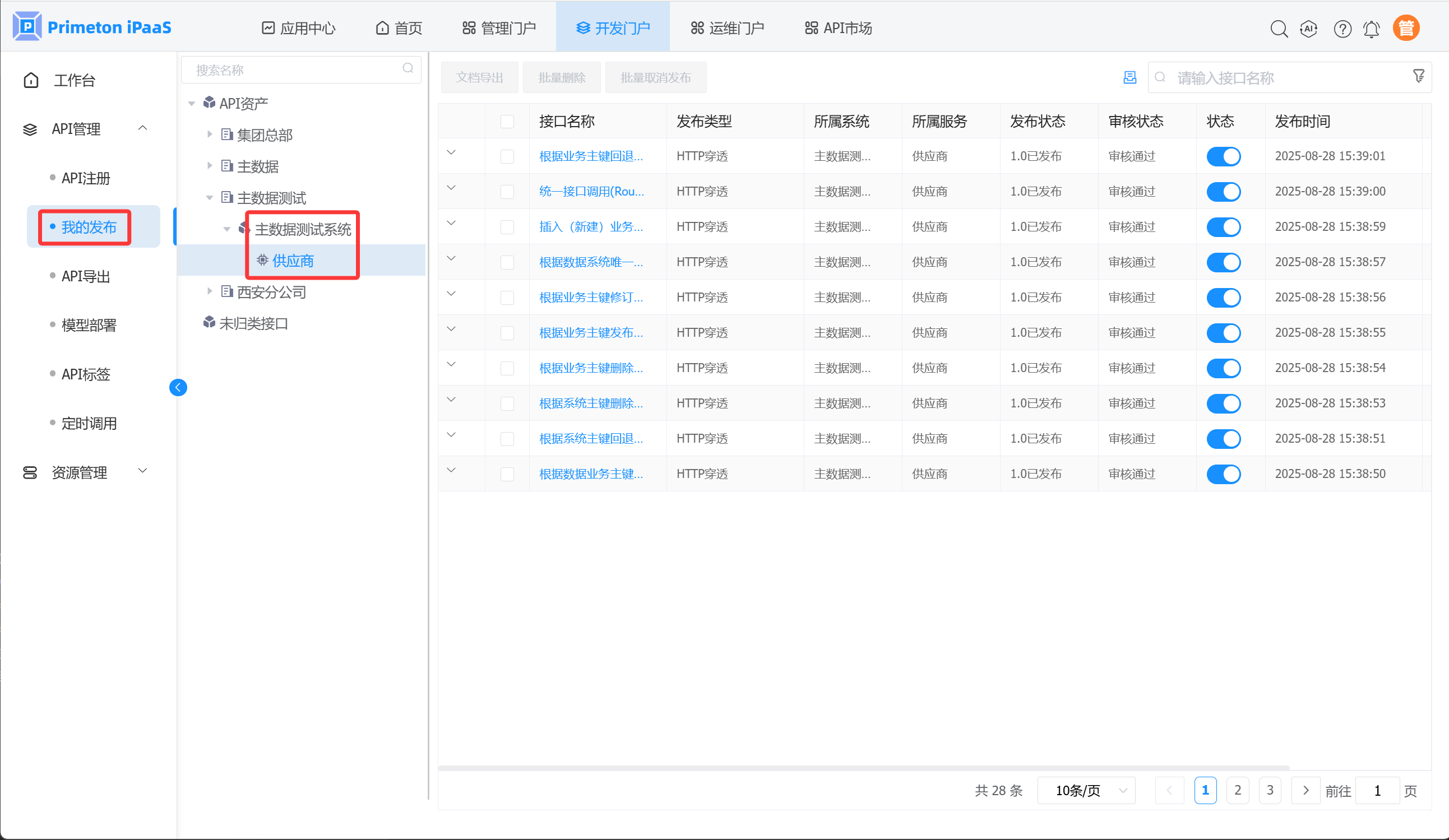This screenshot has height=840, width=1449.
Task: Check the checkbox for 统一接口调用 row
Action: coord(507,192)
